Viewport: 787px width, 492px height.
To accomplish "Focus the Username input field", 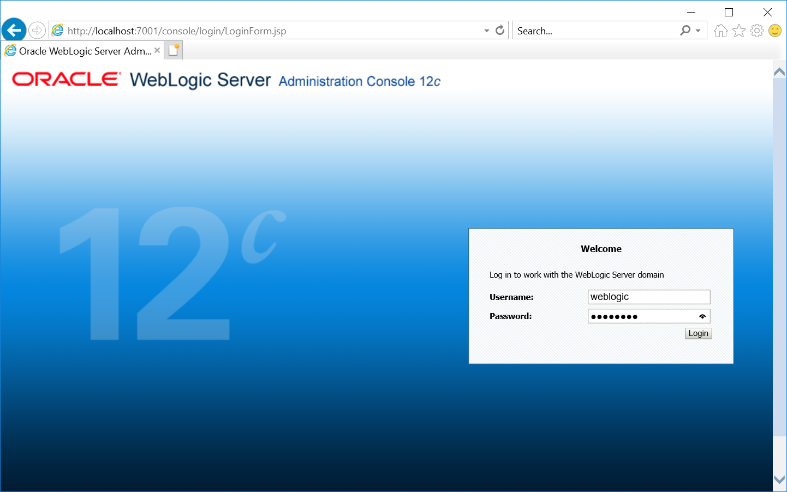I will tap(649, 297).
